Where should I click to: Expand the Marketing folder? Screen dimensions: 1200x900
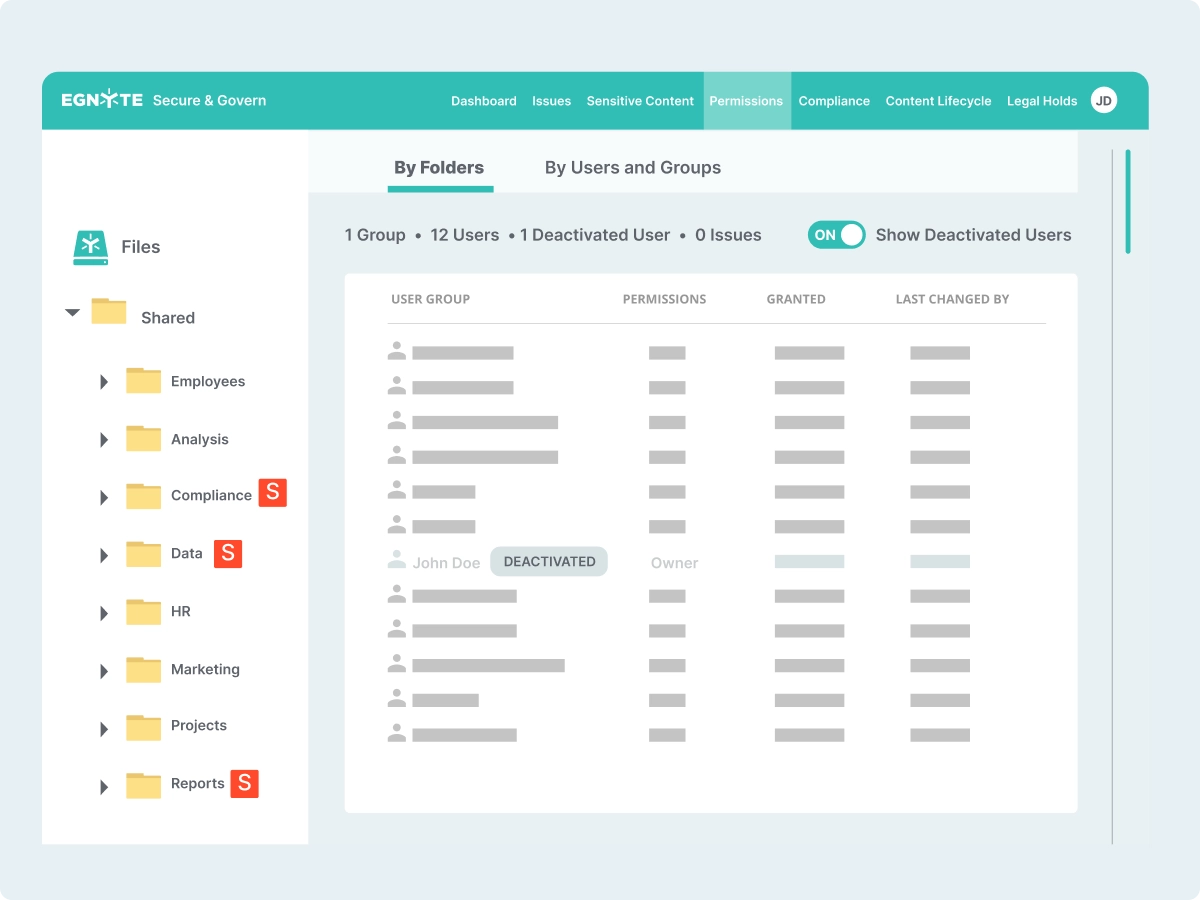[104, 670]
